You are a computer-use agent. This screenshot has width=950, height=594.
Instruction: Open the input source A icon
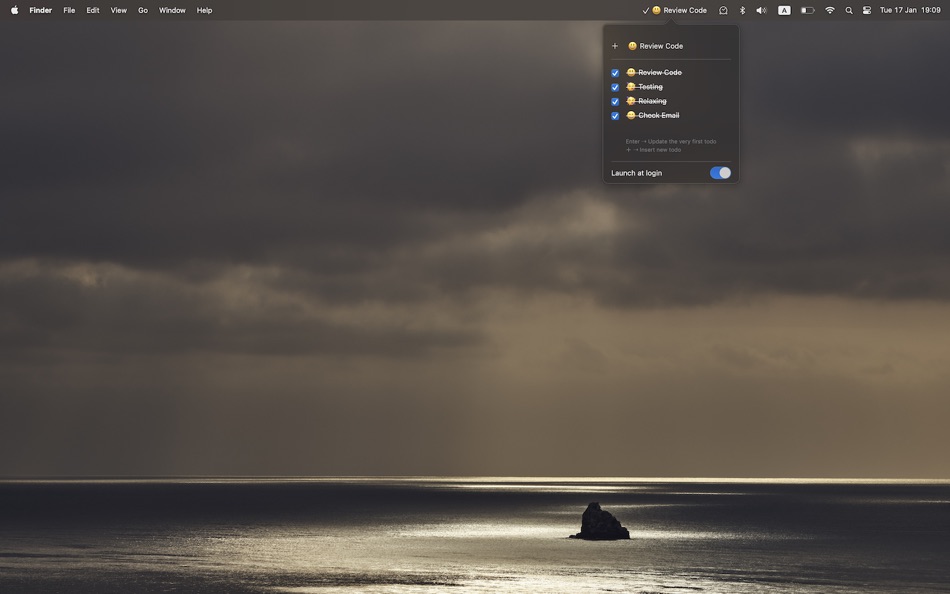point(784,10)
